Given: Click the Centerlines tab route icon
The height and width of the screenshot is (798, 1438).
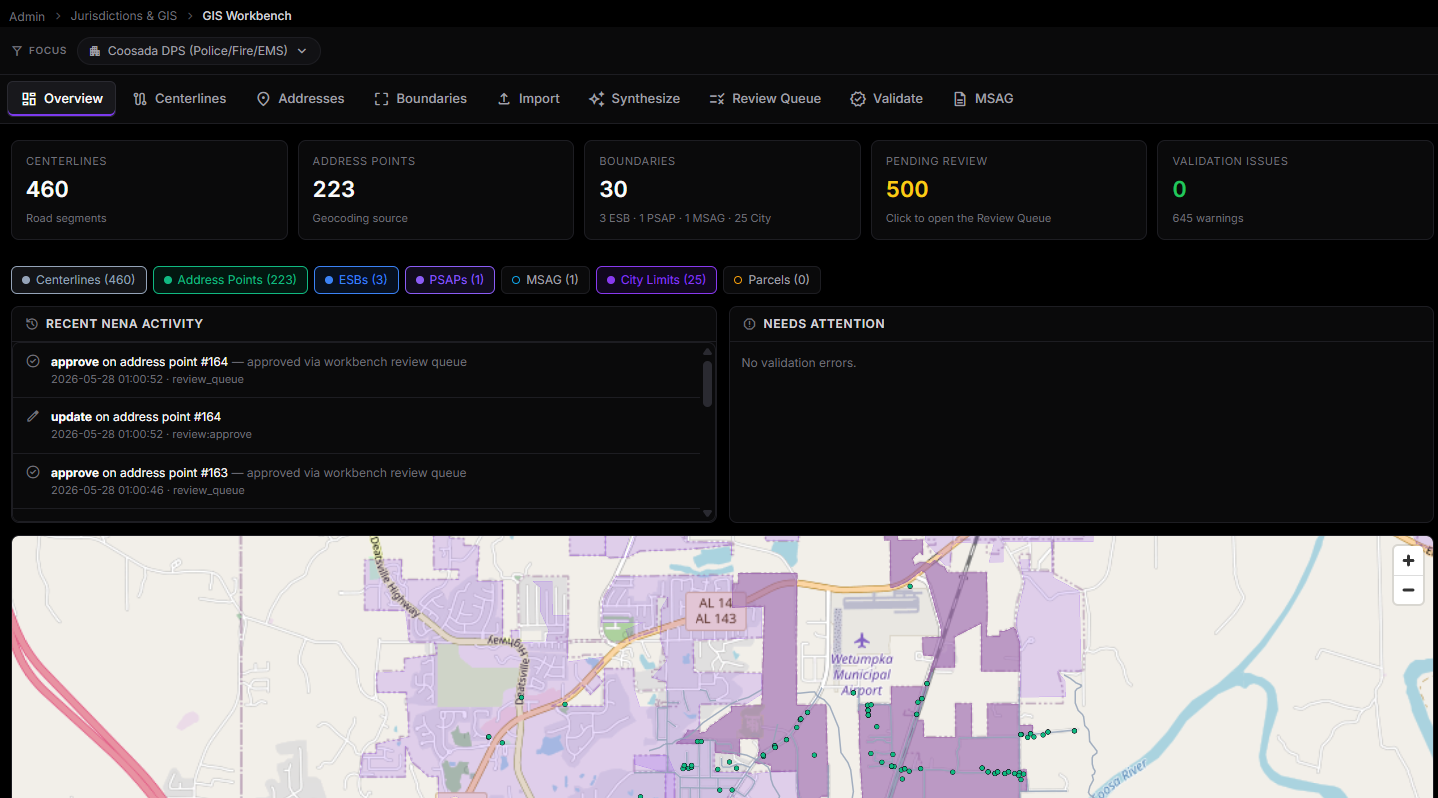Looking at the screenshot, I should [141, 99].
